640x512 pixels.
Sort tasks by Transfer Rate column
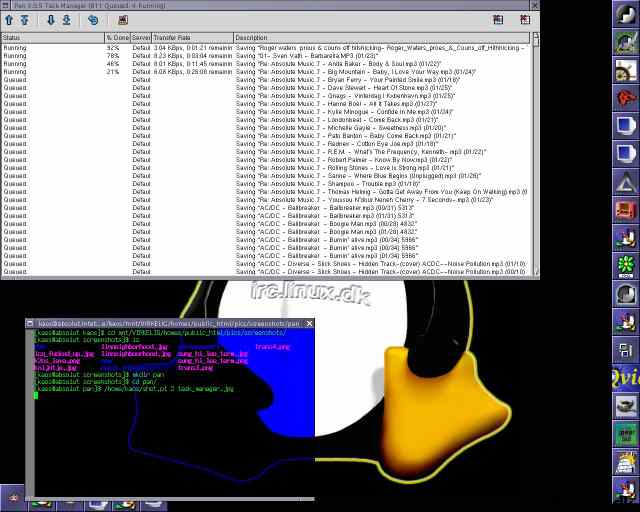click(x=193, y=38)
